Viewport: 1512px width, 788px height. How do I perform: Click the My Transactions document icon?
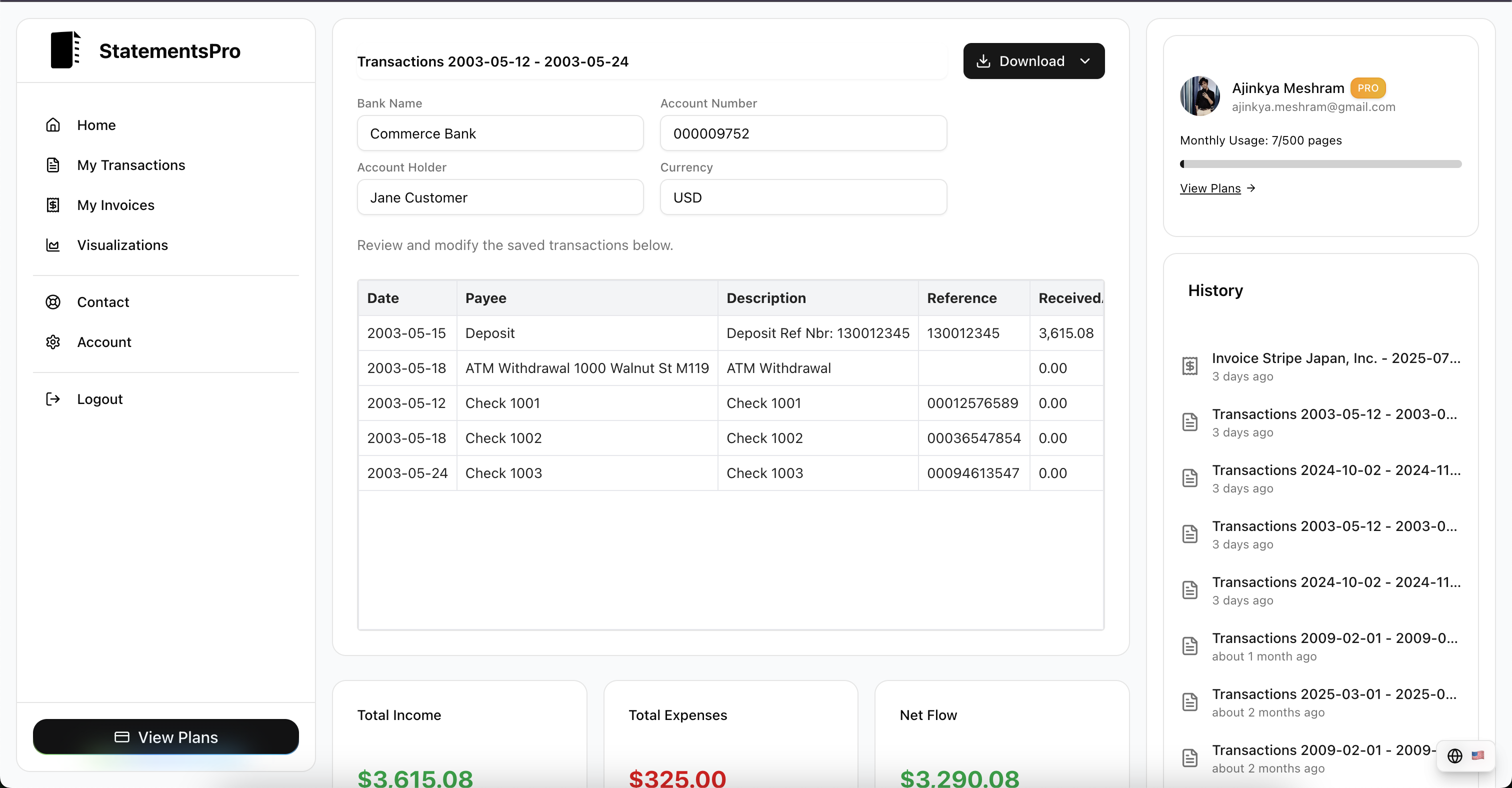pos(53,165)
